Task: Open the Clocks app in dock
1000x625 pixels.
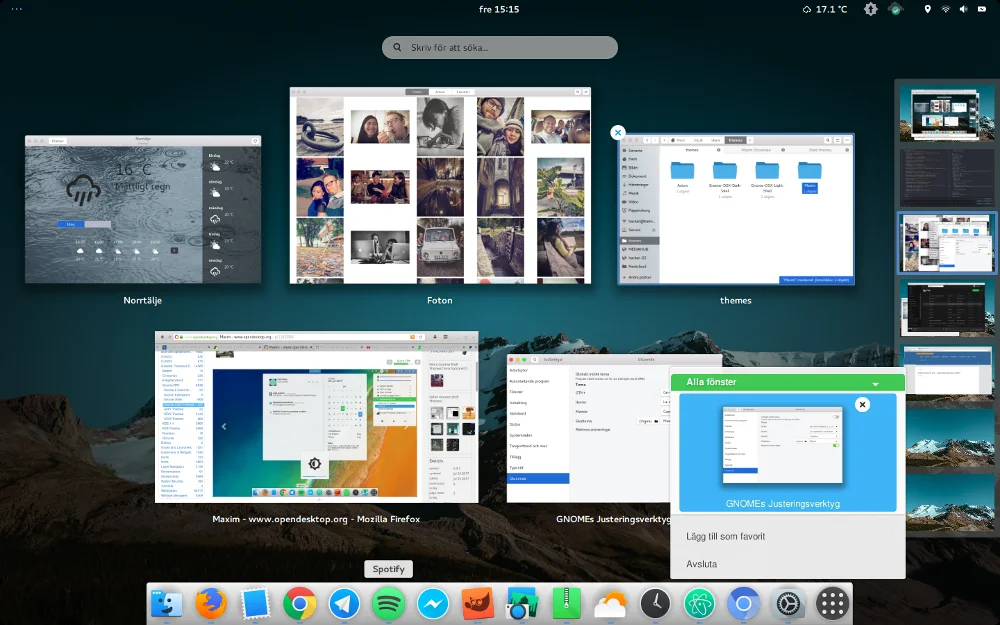Action: click(655, 603)
